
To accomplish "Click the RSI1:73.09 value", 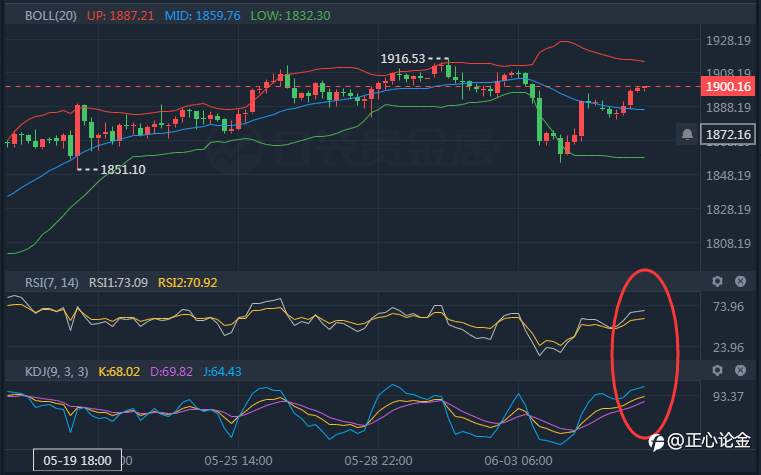I will 118,282.
